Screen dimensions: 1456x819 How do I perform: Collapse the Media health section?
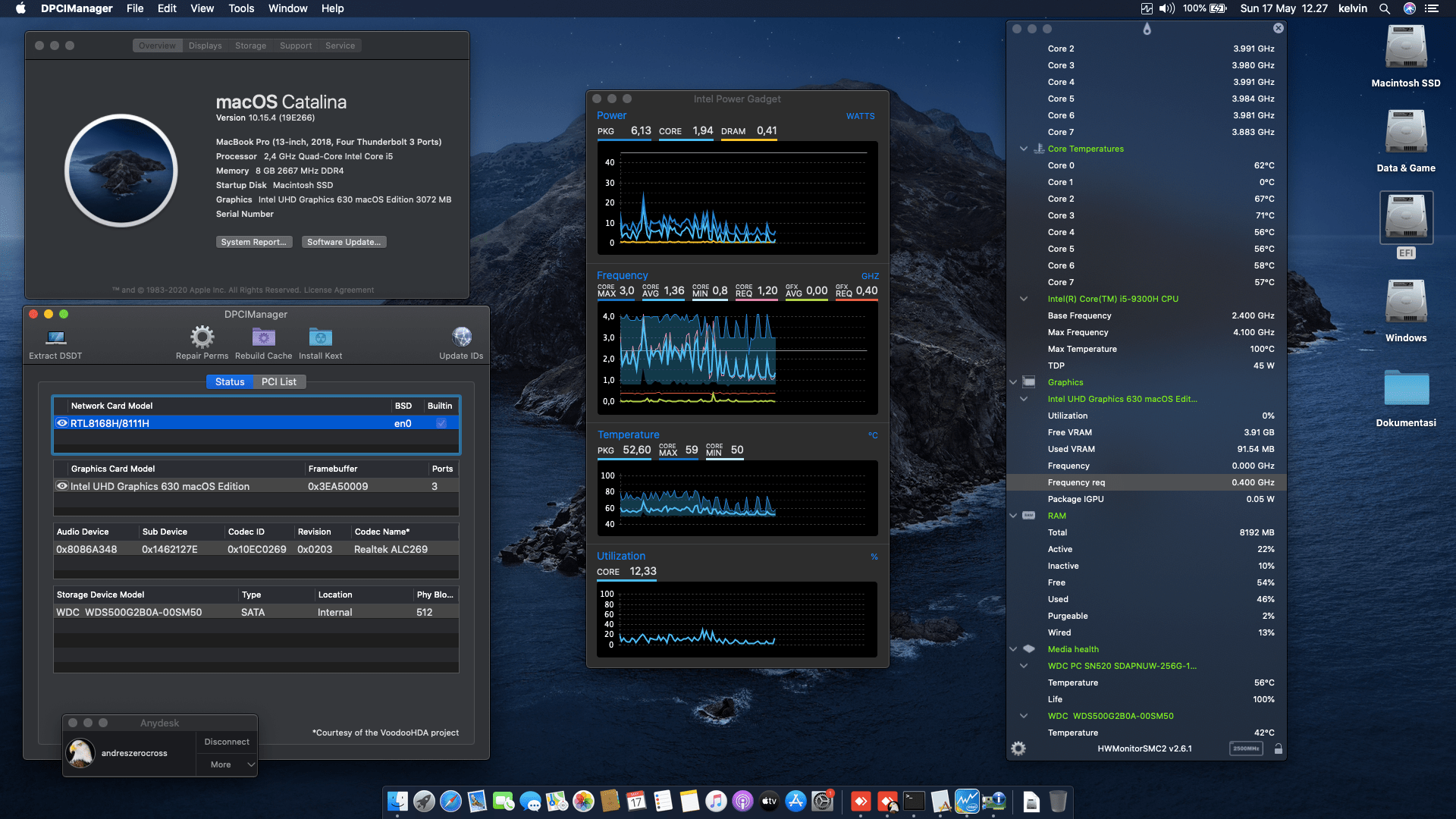(1013, 649)
